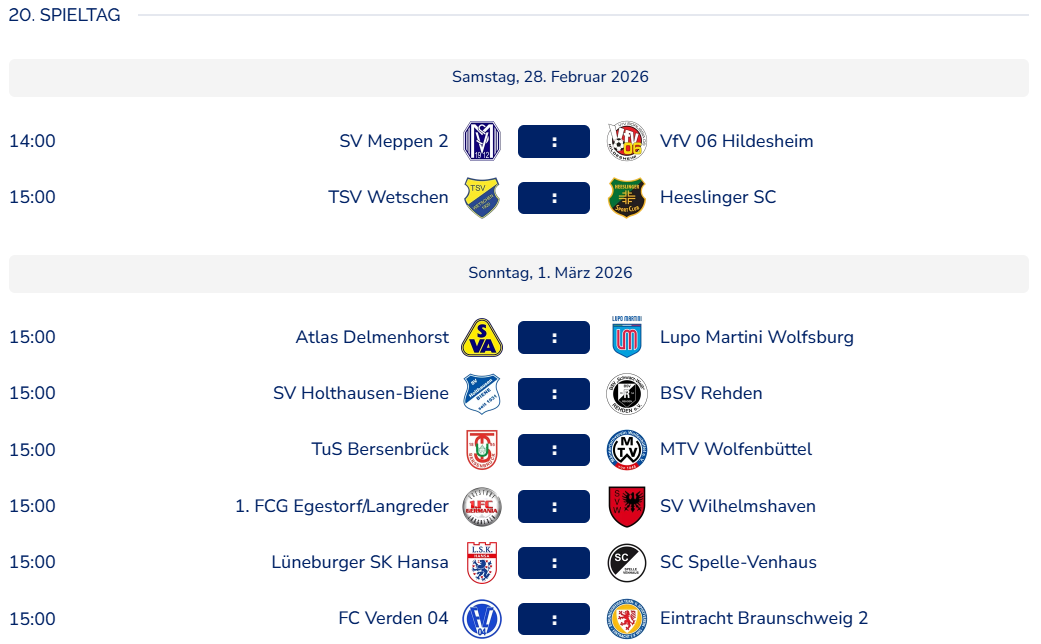The height and width of the screenshot is (644, 1041).
Task: Click the Lupo Martini Wolfsburg crest
Action: click(627, 337)
